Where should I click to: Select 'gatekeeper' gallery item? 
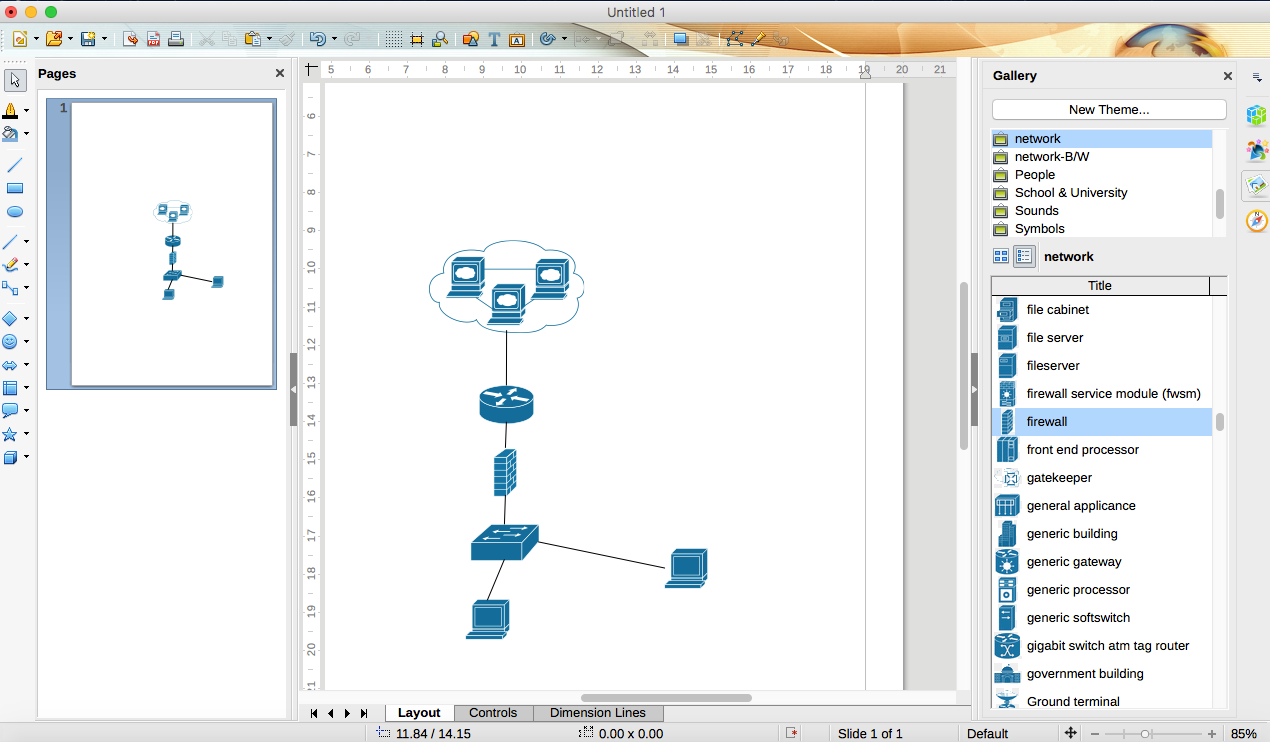point(1102,478)
